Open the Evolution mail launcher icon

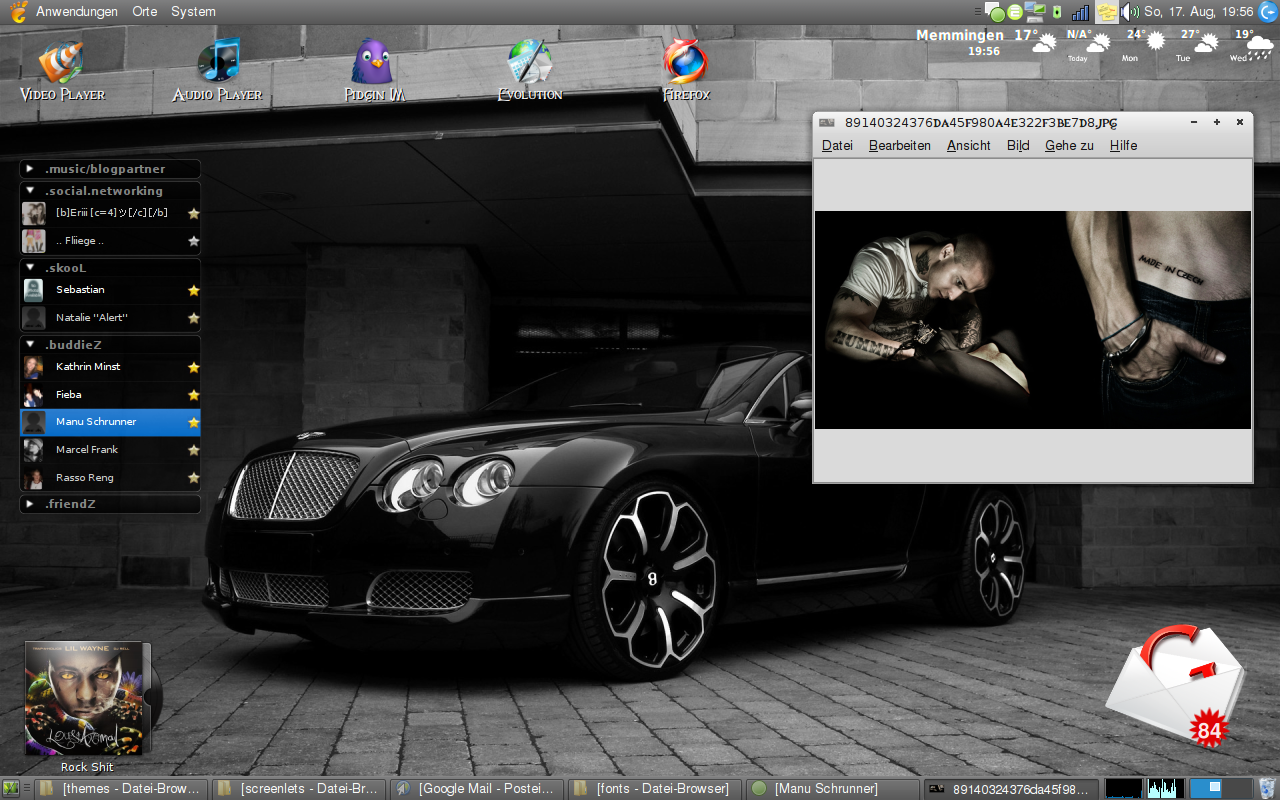pyautogui.click(x=529, y=64)
